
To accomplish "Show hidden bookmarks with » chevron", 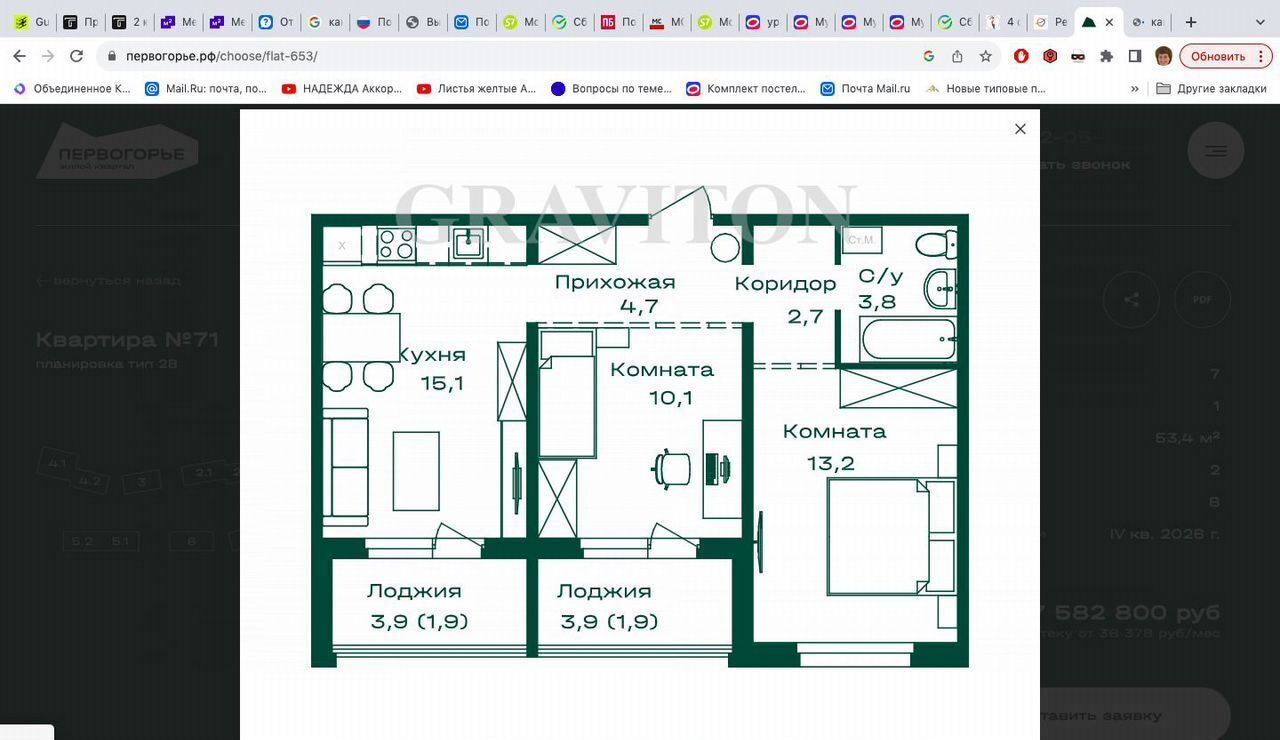I will (x=1135, y=89).
